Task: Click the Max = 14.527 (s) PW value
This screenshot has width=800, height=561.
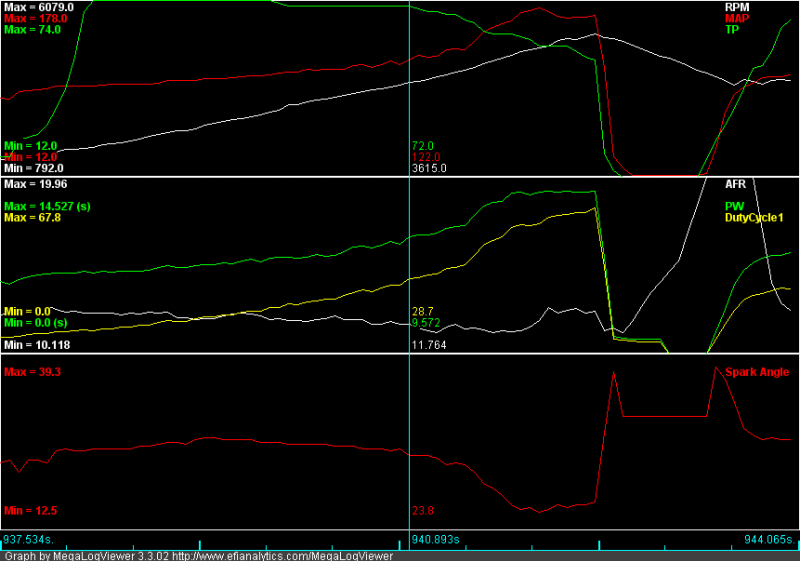Action: click(x=47, y=207)
